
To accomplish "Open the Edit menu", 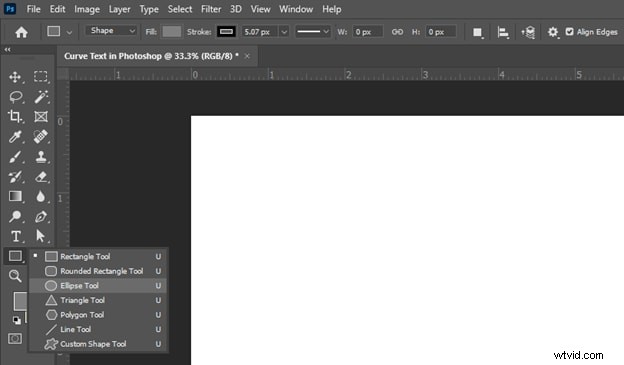I will pyautogui.click(x=57, y=9).
